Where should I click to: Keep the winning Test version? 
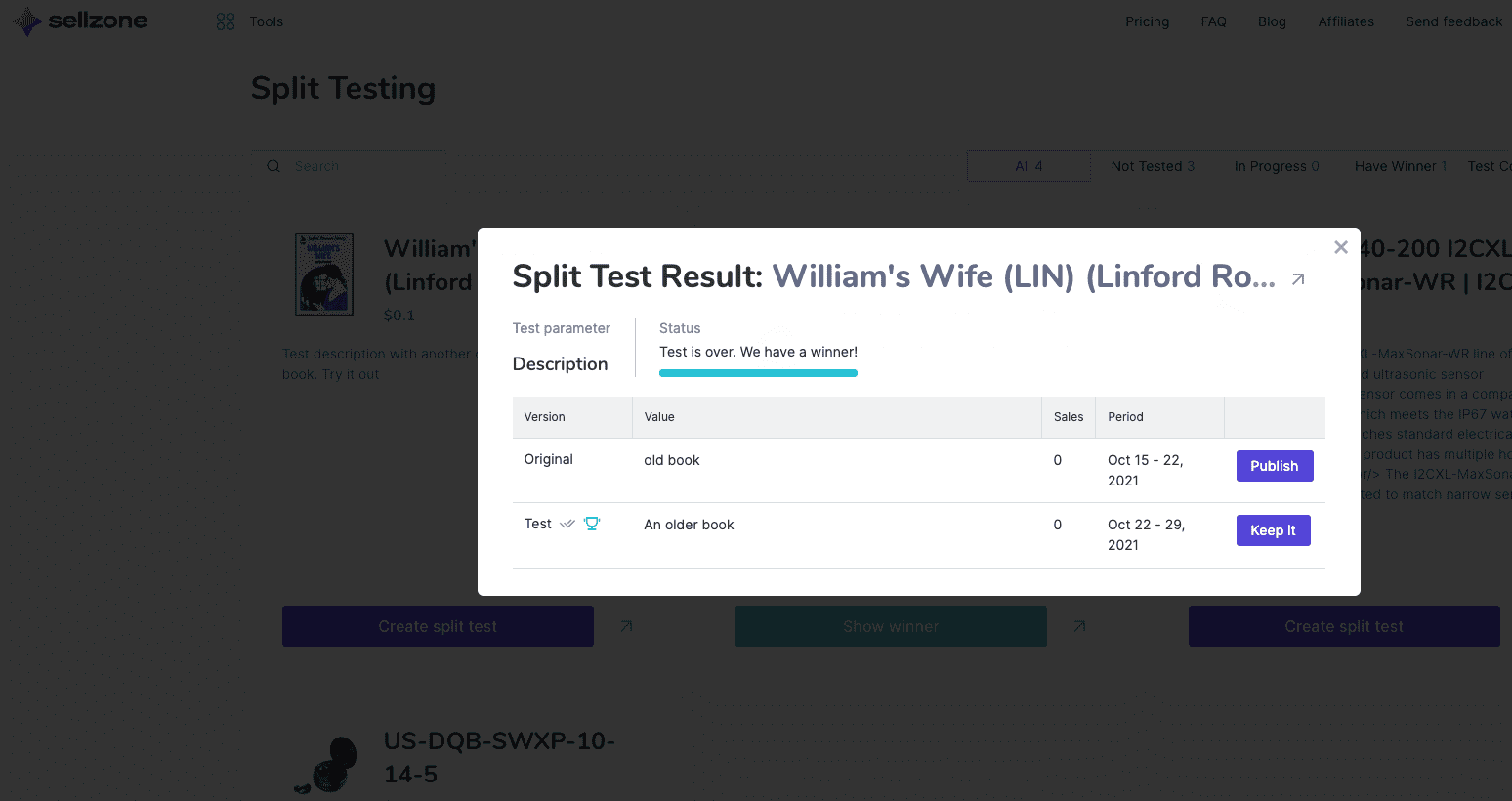coord(1273,529)
